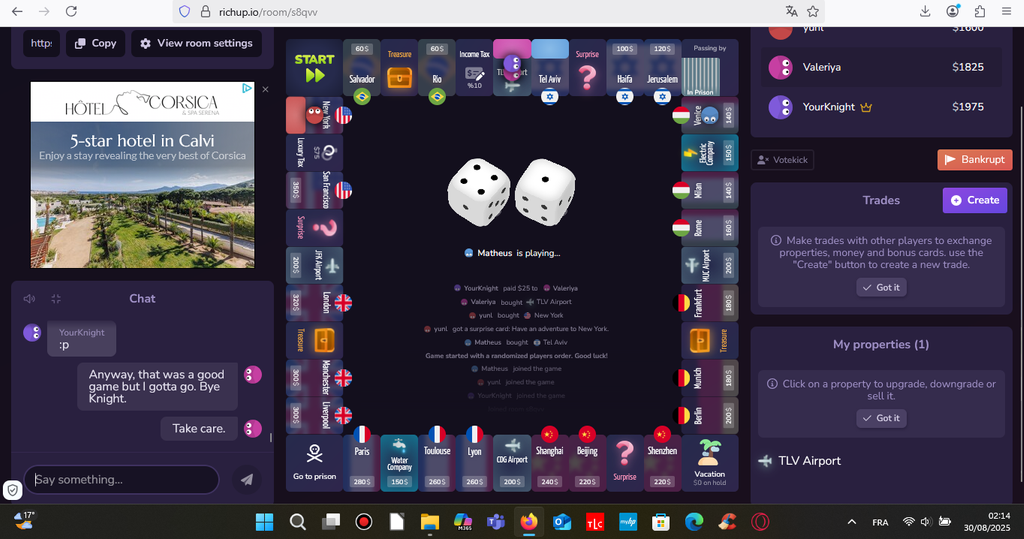Click the right white die
This screenshot has height=539, width=1024.
pos(545,192)
